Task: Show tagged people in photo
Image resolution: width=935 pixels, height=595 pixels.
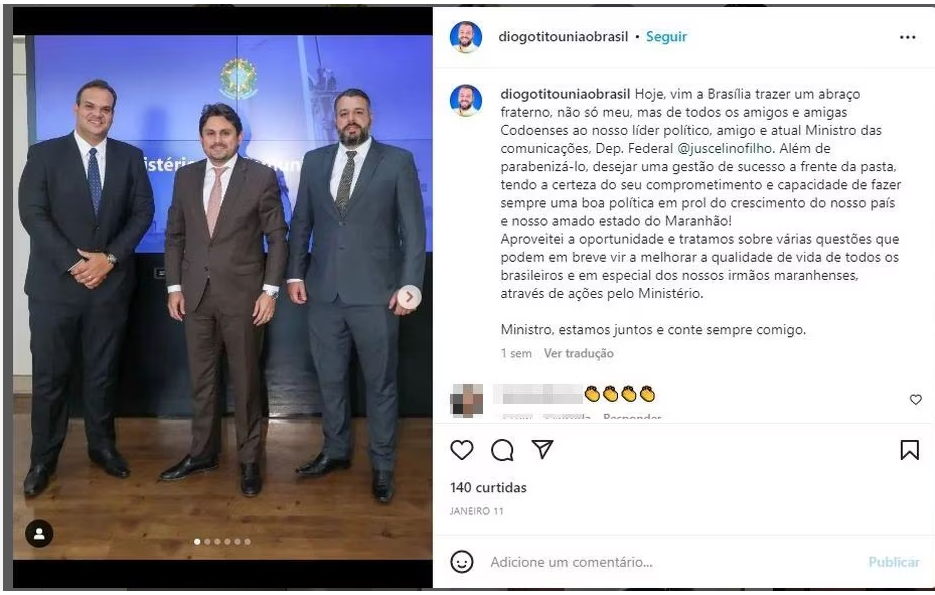Action: click(x=39, y=534)
